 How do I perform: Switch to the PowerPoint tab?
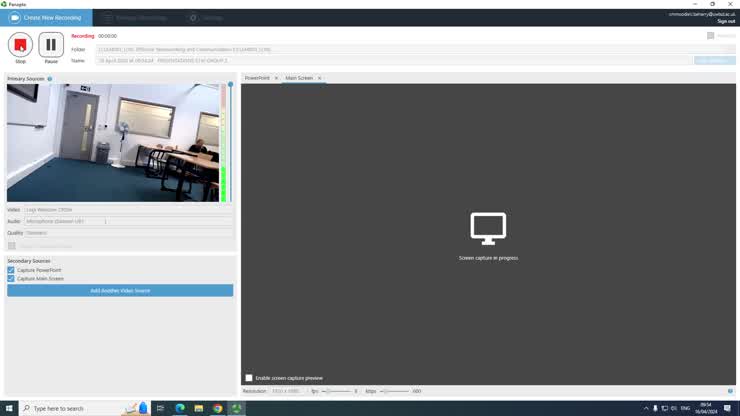257,78
